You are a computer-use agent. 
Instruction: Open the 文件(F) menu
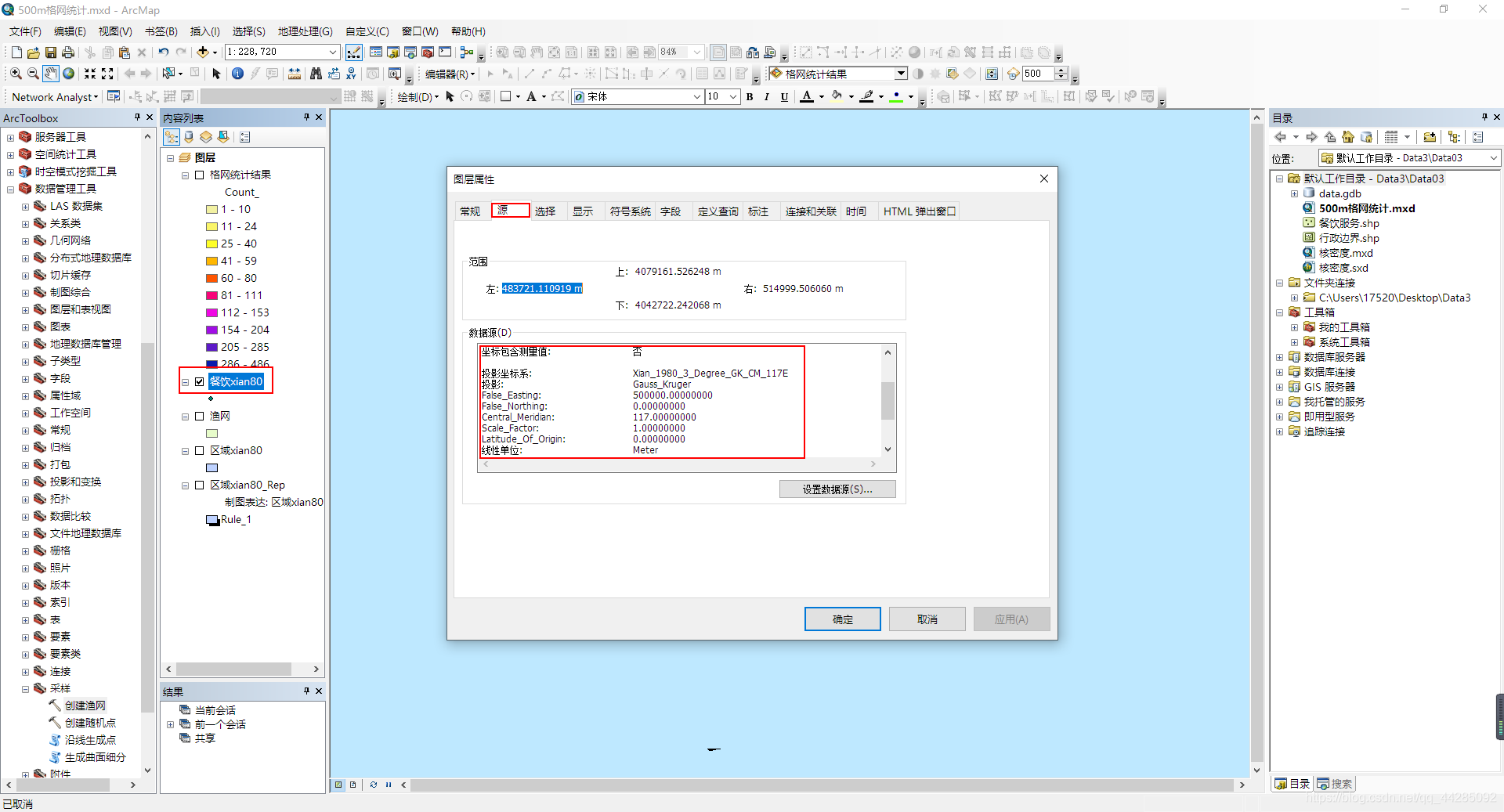[x=25, y=31]
